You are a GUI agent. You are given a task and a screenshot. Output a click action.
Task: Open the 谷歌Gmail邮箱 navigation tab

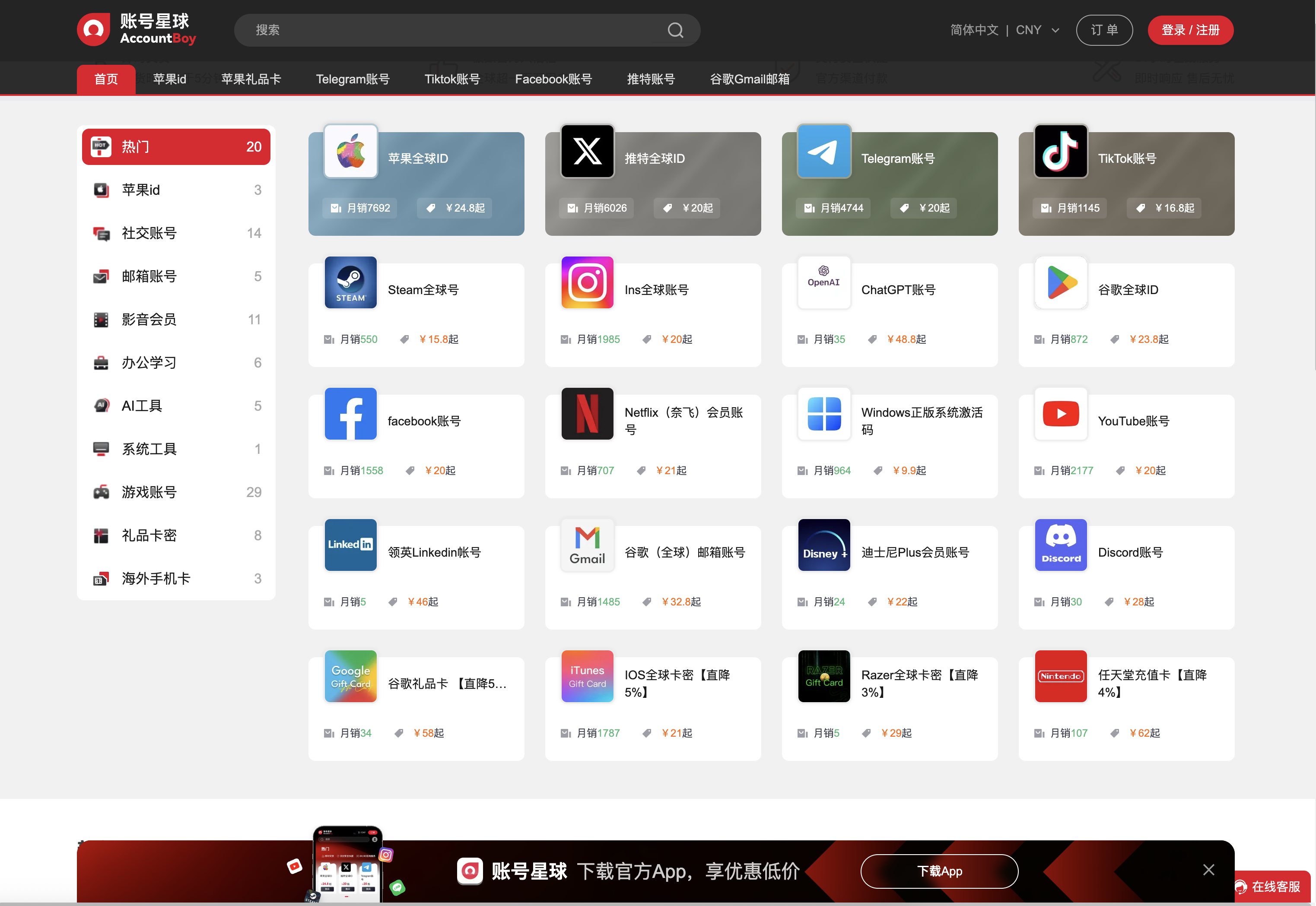pos(750,79)
